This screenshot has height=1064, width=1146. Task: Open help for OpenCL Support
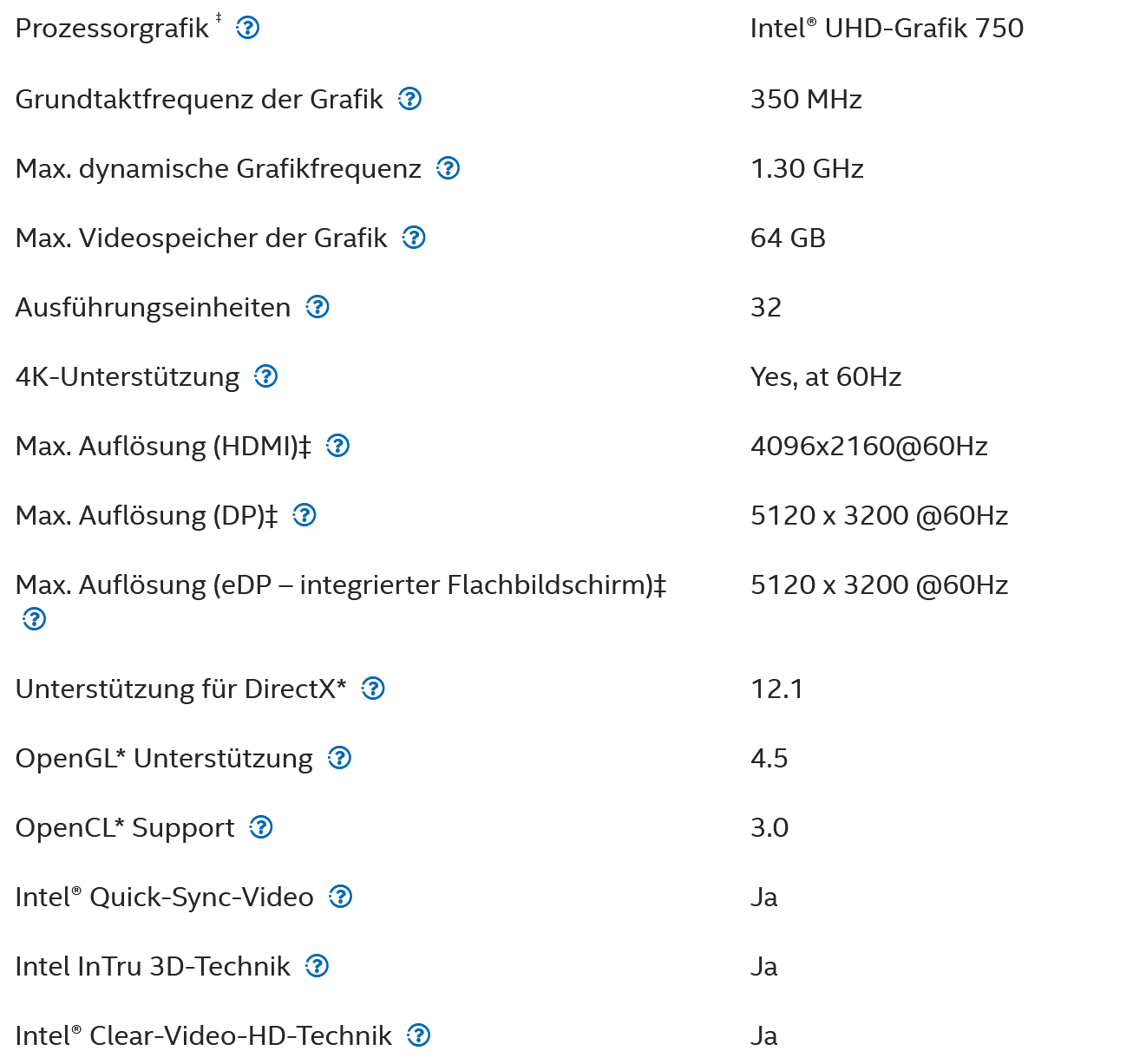click(261, 827)
